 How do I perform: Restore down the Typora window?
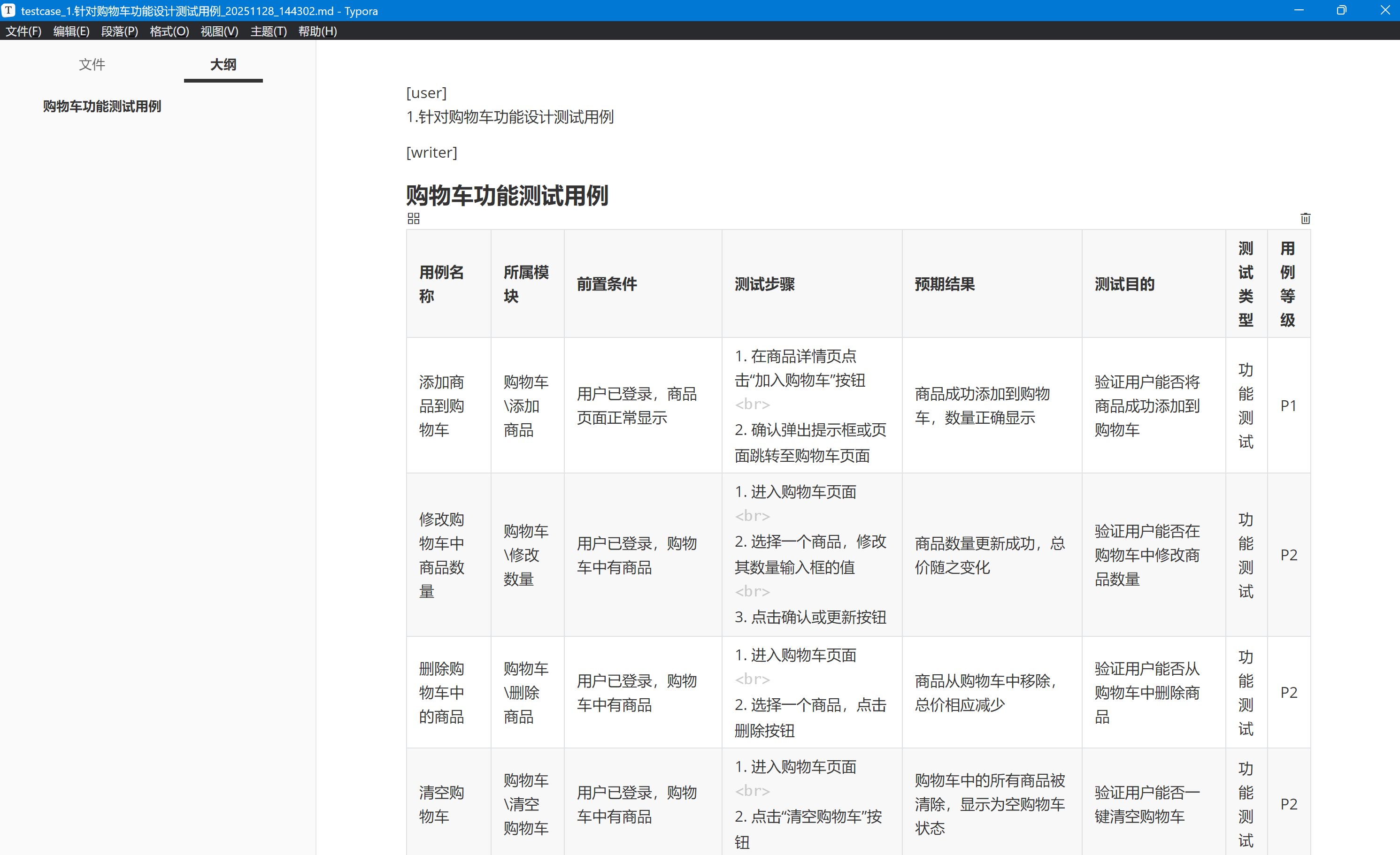click(1341, 10)
